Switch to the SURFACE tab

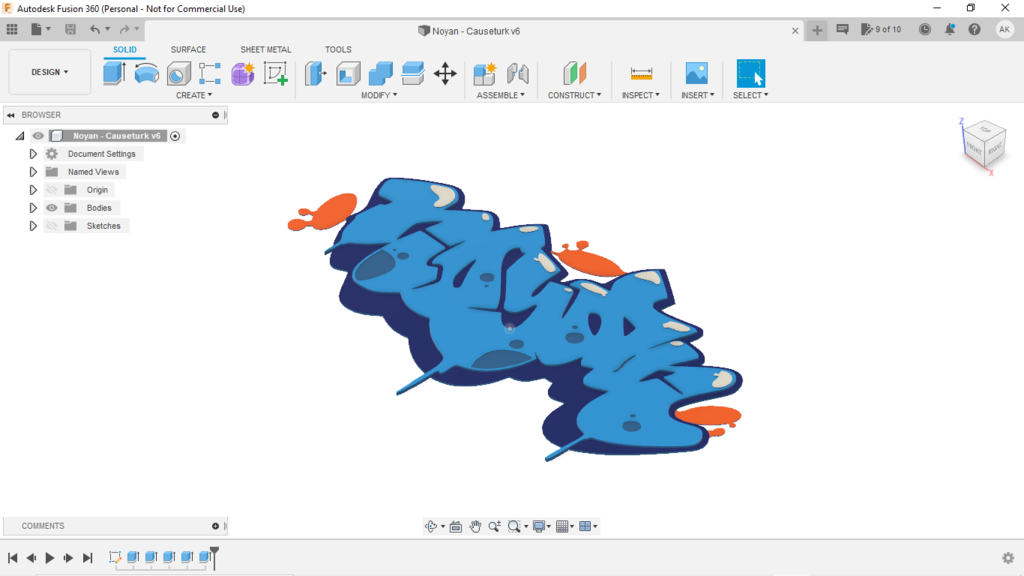[x=188, y=49]
